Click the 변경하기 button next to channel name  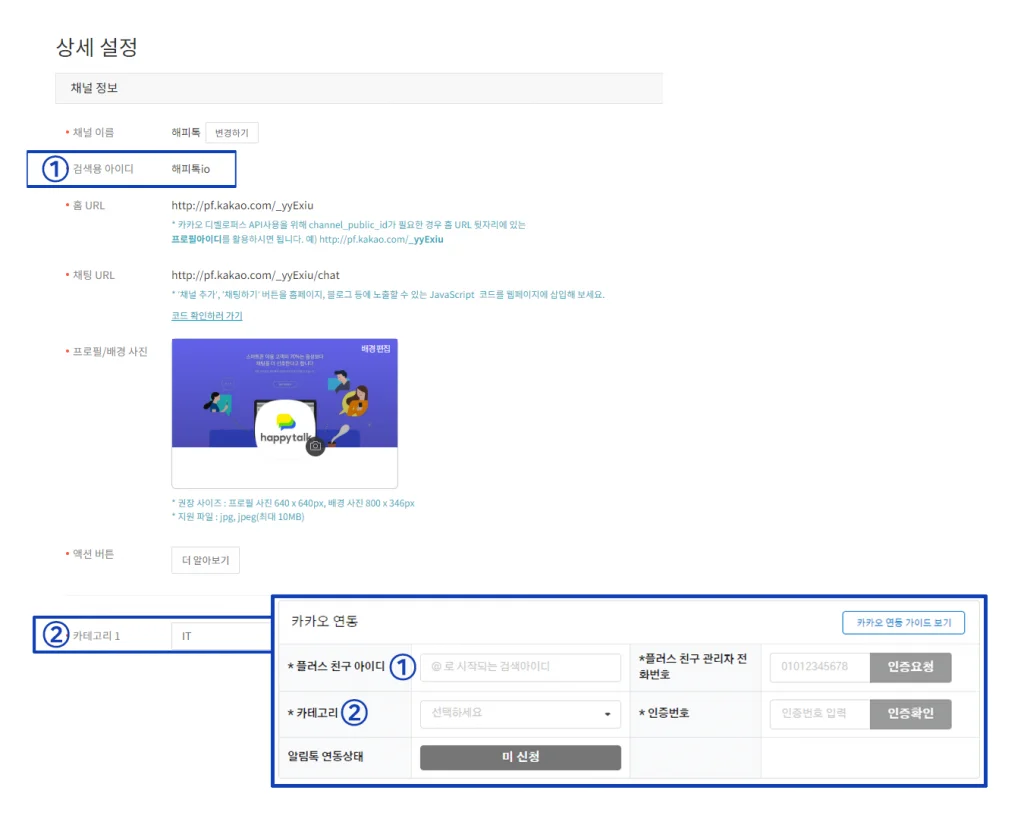tap(232, 132)
